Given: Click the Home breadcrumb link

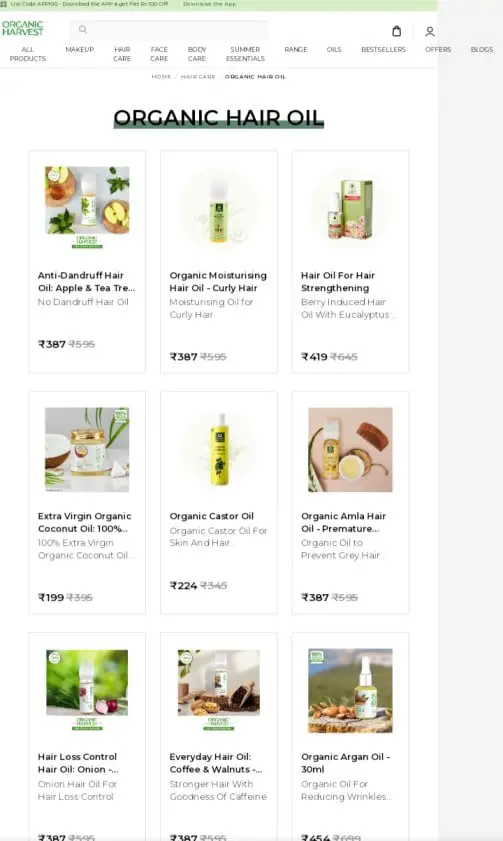Looking at the screenshot, I should click(x=161, y=77).
